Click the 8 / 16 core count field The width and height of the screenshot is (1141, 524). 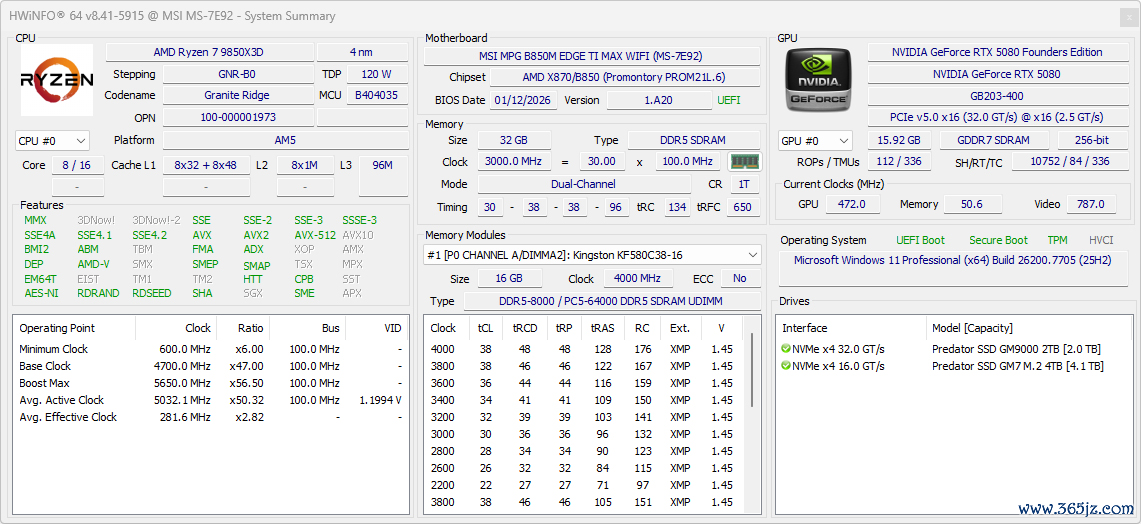[77, 165]
